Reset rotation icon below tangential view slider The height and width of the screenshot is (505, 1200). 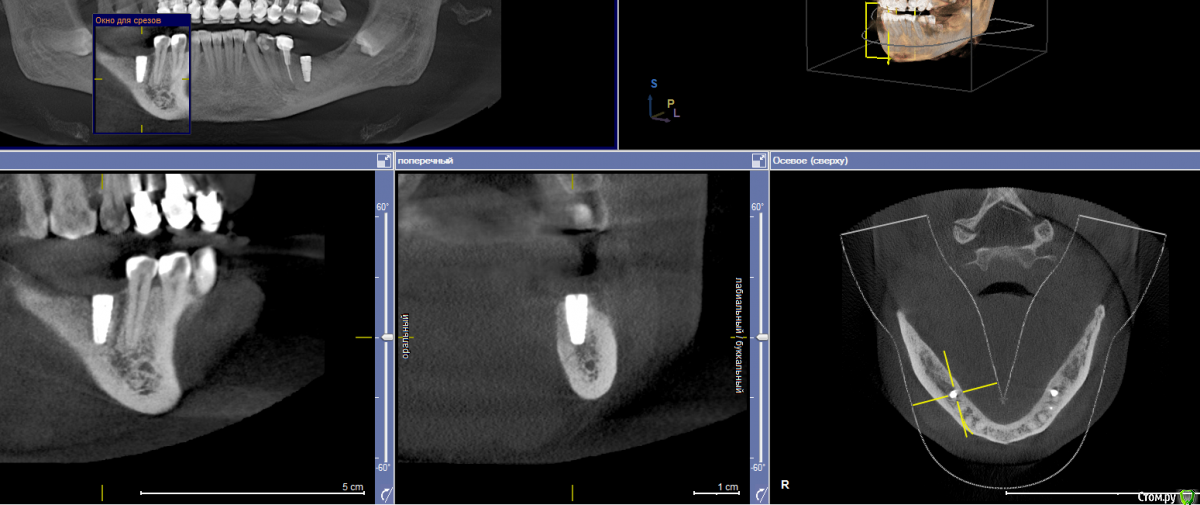click(x=385, y=492)
